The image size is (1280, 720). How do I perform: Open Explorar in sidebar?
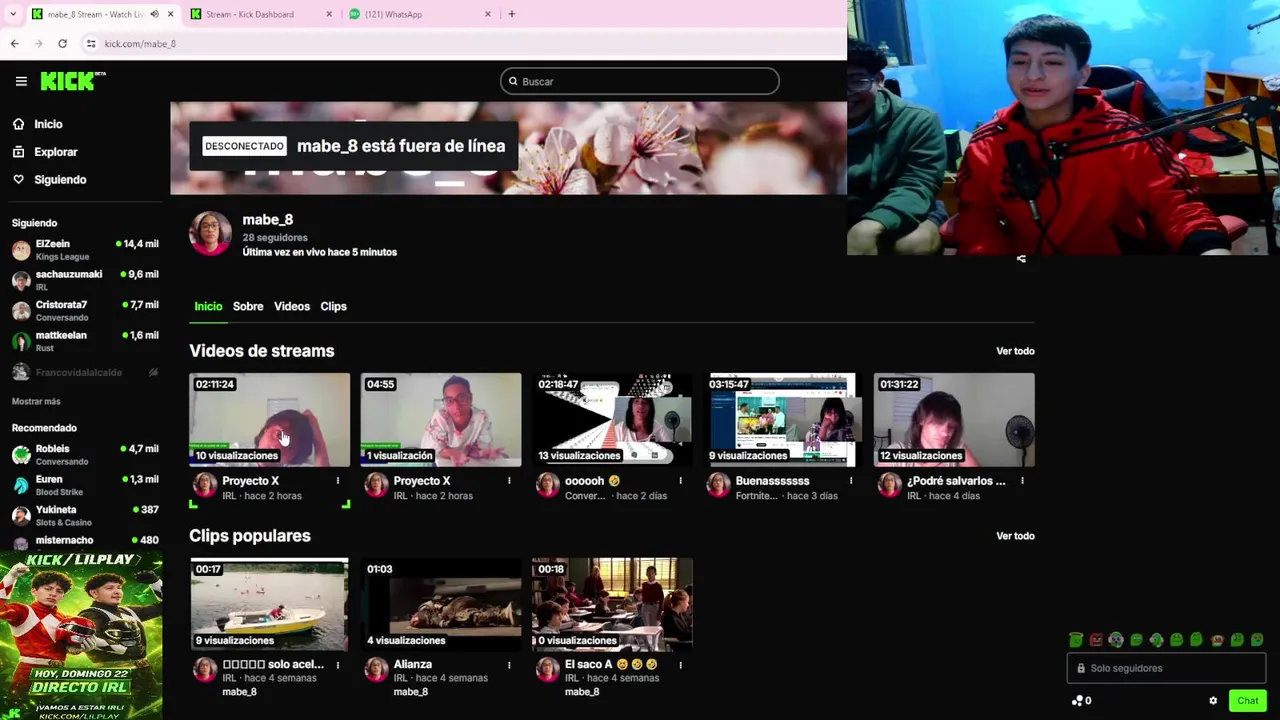point(56,152)
